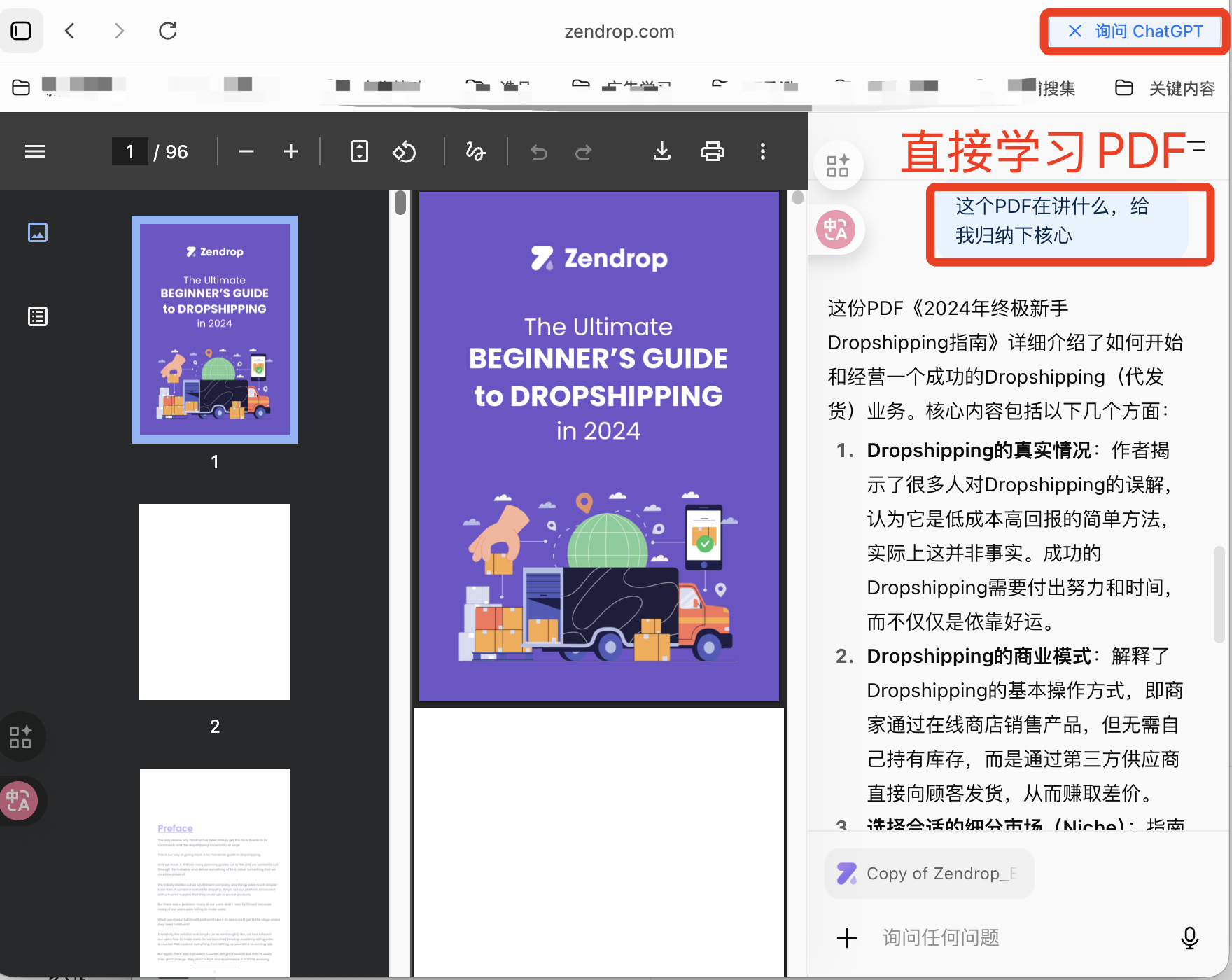Toggle the PDF sidebar hamburger menu
The width and height of the screenshot is (1232, 980).
(x=35, y=151)
